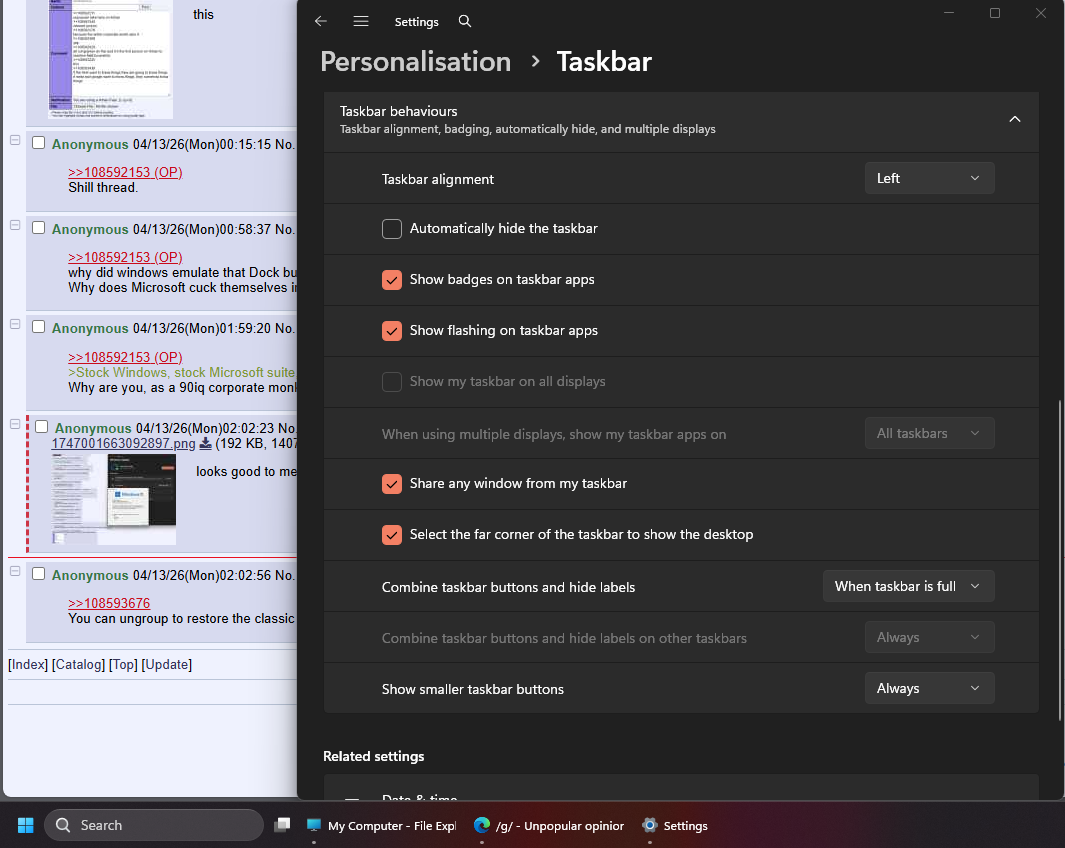This screenshot has width=1065, height=848.
Task: Tick checkbox of the 00:58:37 post
Action: coord(39,227)
